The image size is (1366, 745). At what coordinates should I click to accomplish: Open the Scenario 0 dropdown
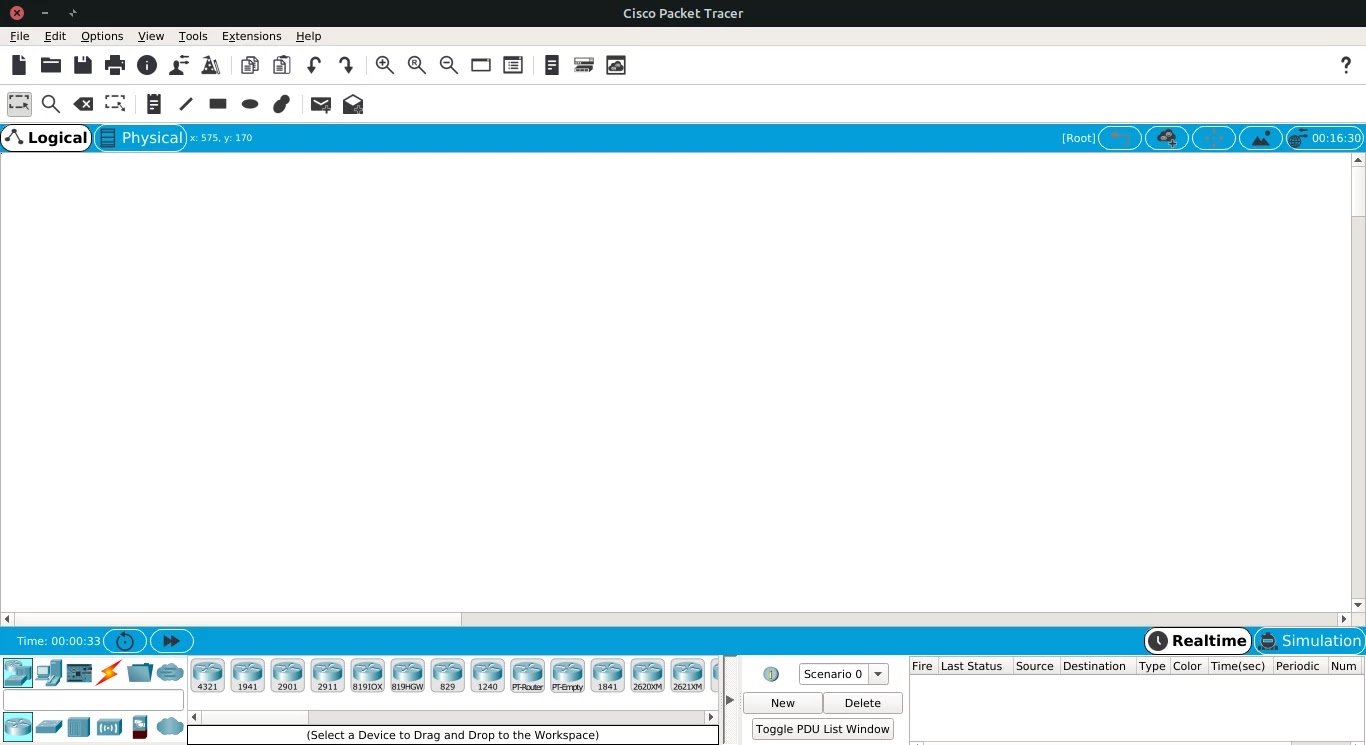pos(878,673)
